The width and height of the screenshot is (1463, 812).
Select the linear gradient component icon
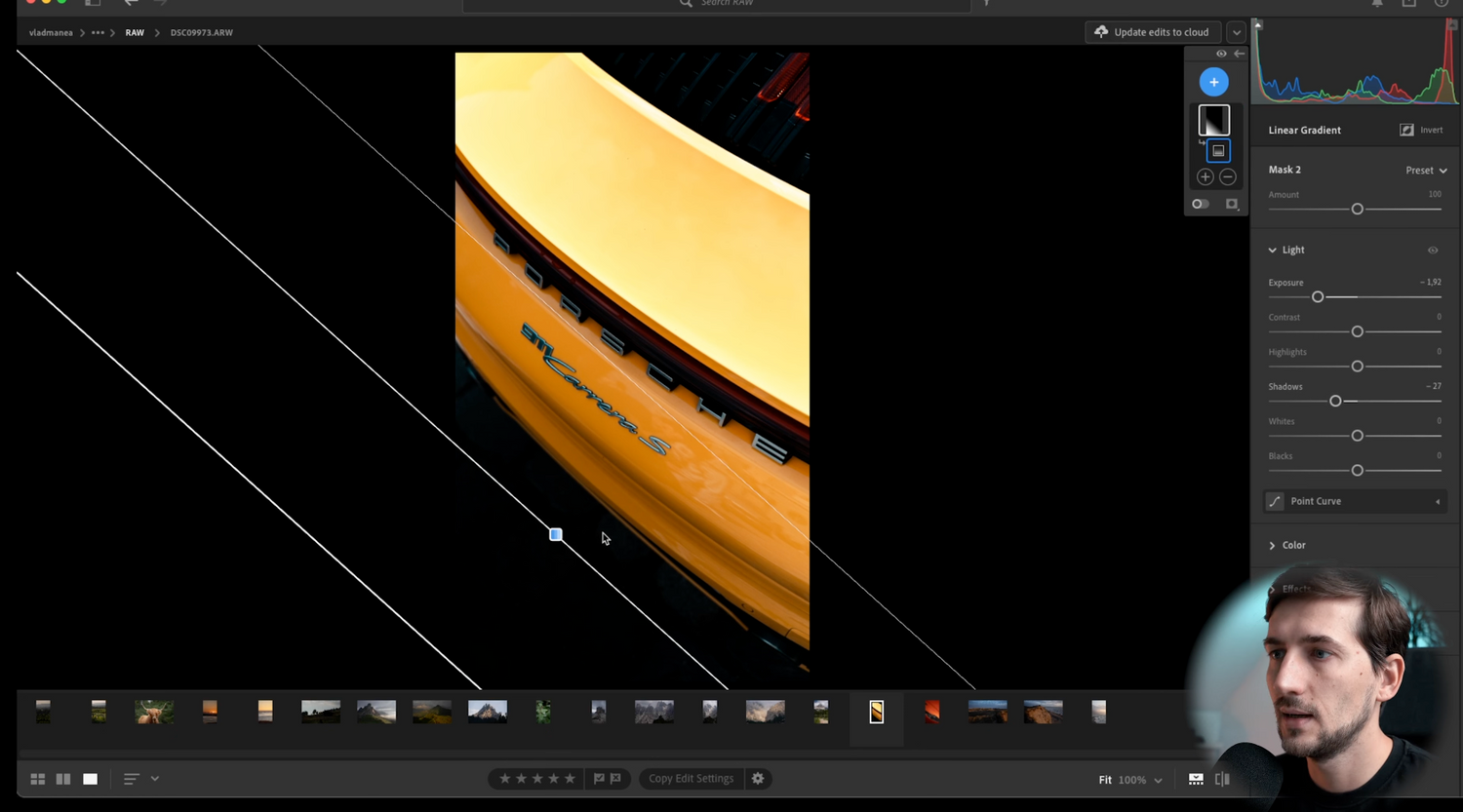(1218, 151)
